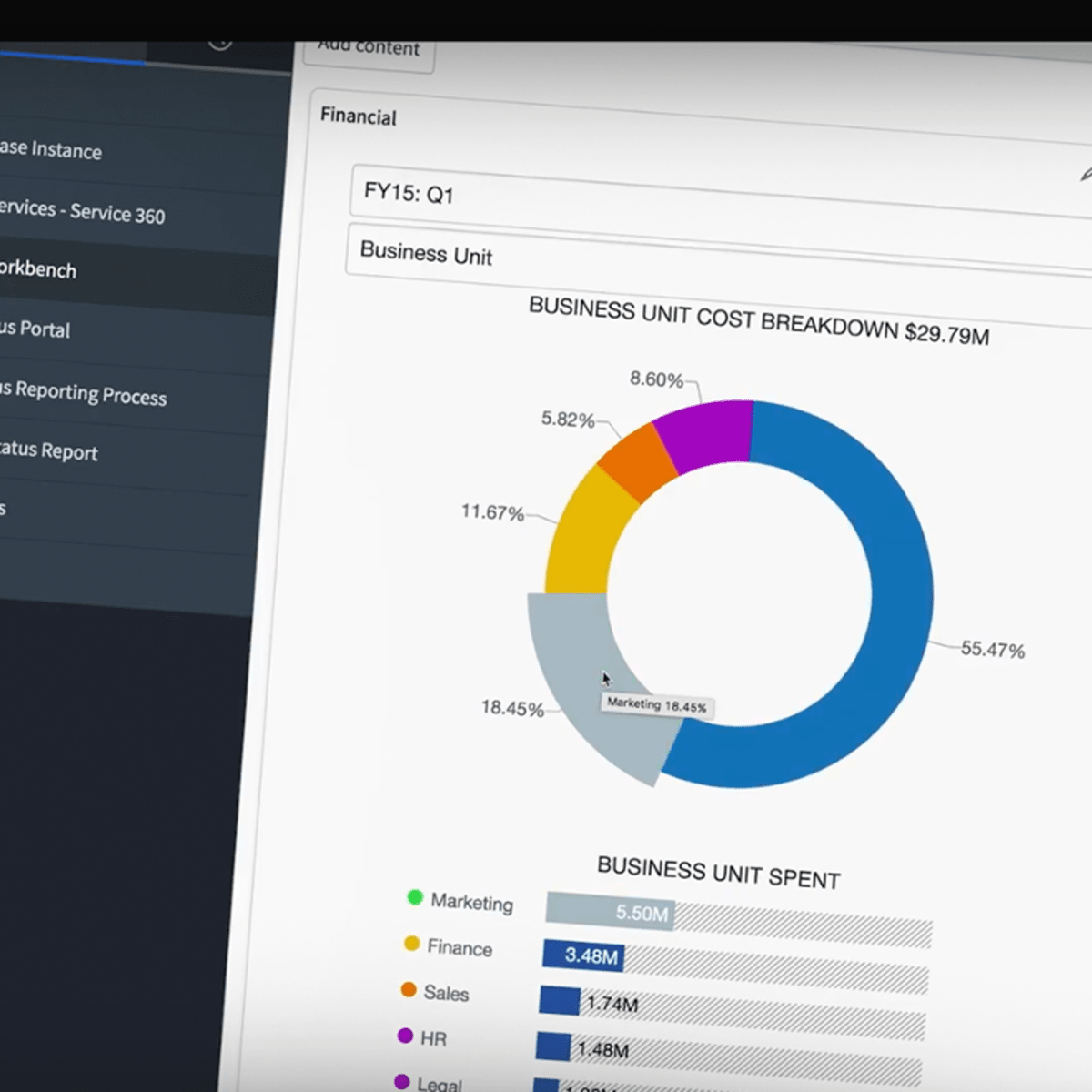1092x1092 pixels.
Task: Open Service 360 in the sidebar
Action: 82,211
